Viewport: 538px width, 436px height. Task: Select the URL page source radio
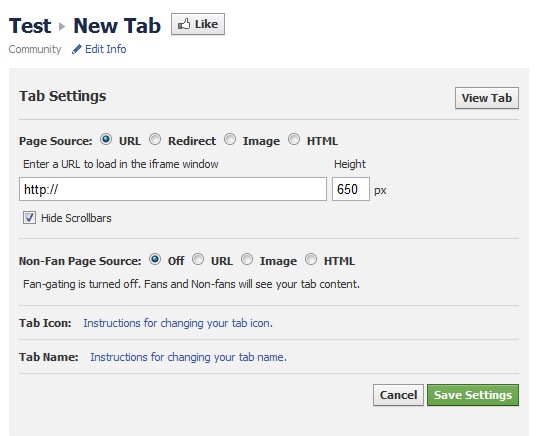coord(106,139)
